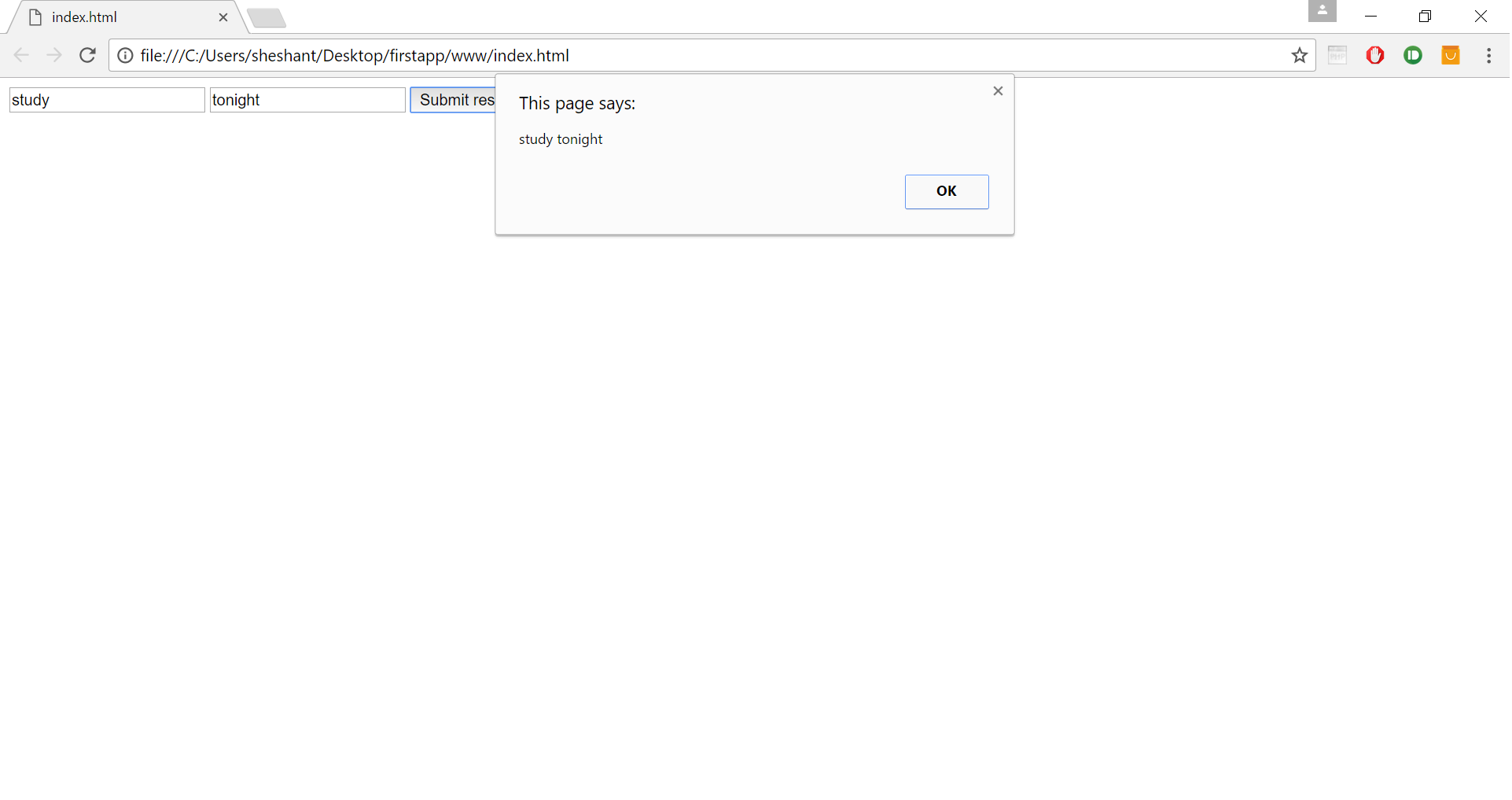The width and height of the screenshot is (1512, 800).
Task: Focus the input field containing 'tonight'
Action: click(307, 100)
